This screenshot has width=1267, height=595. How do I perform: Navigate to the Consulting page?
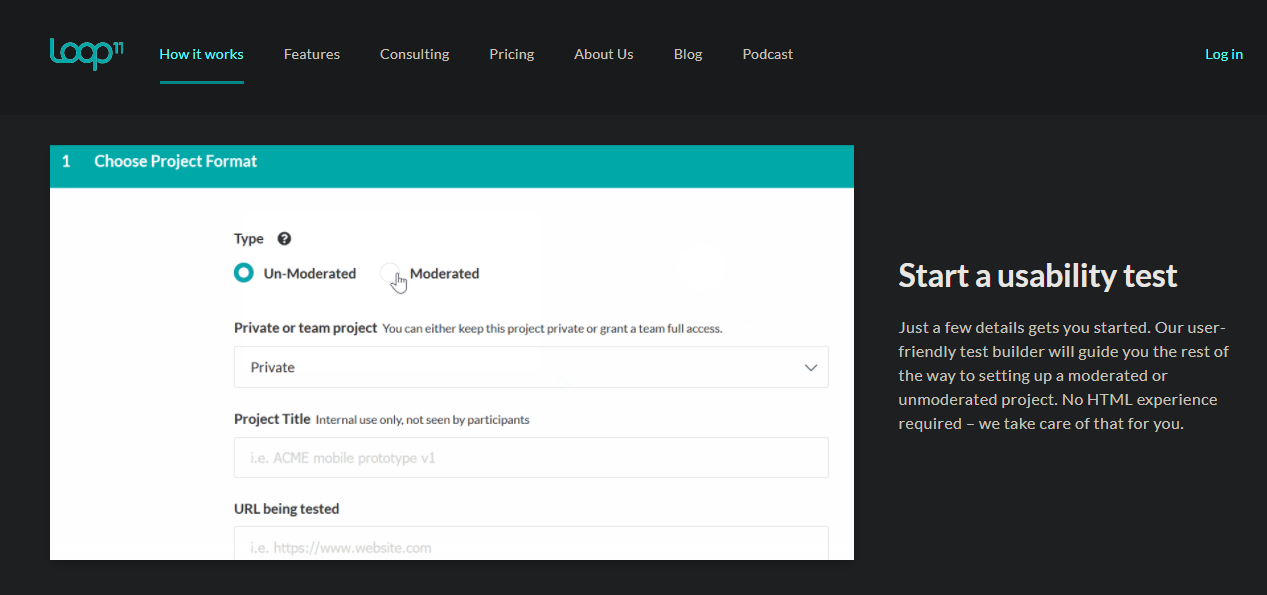tap(414, 54)
